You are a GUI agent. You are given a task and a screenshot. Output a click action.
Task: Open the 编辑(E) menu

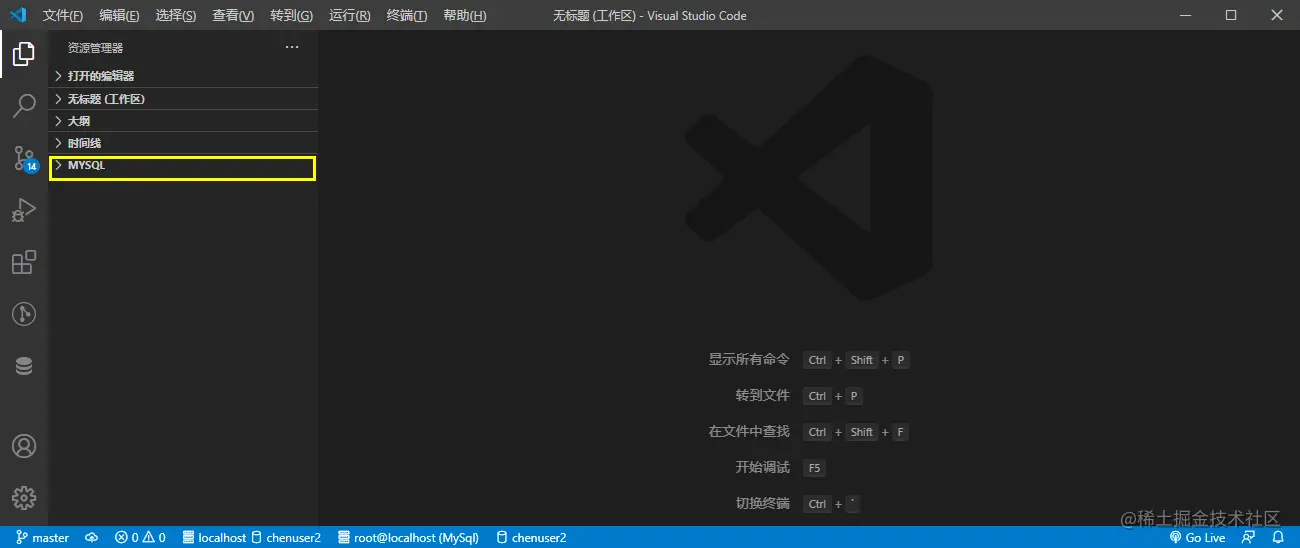(x=119, y=15)
